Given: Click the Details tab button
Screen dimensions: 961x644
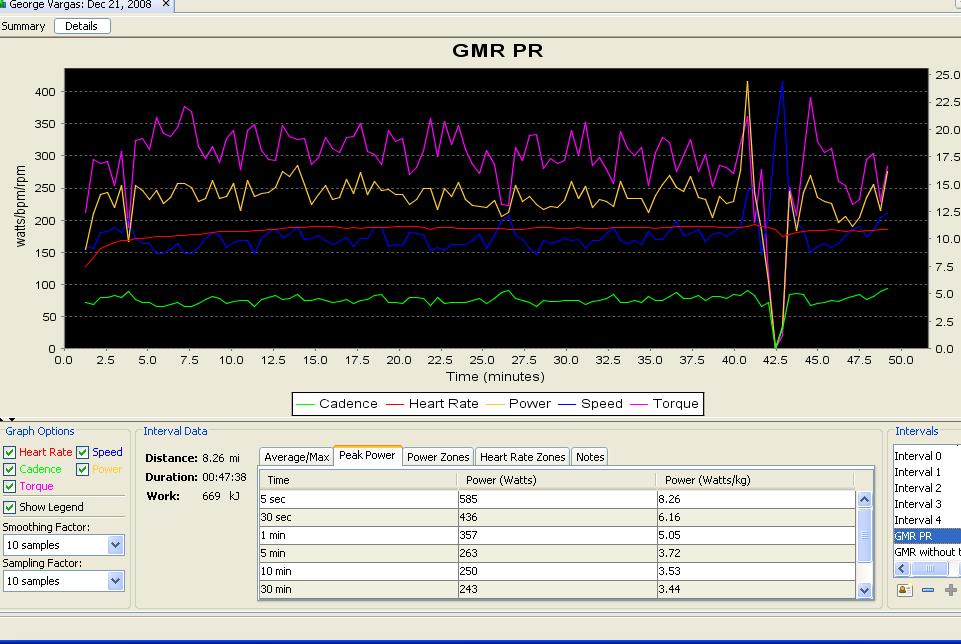Looking at the screenshot, I should click(x=82, y=26).
